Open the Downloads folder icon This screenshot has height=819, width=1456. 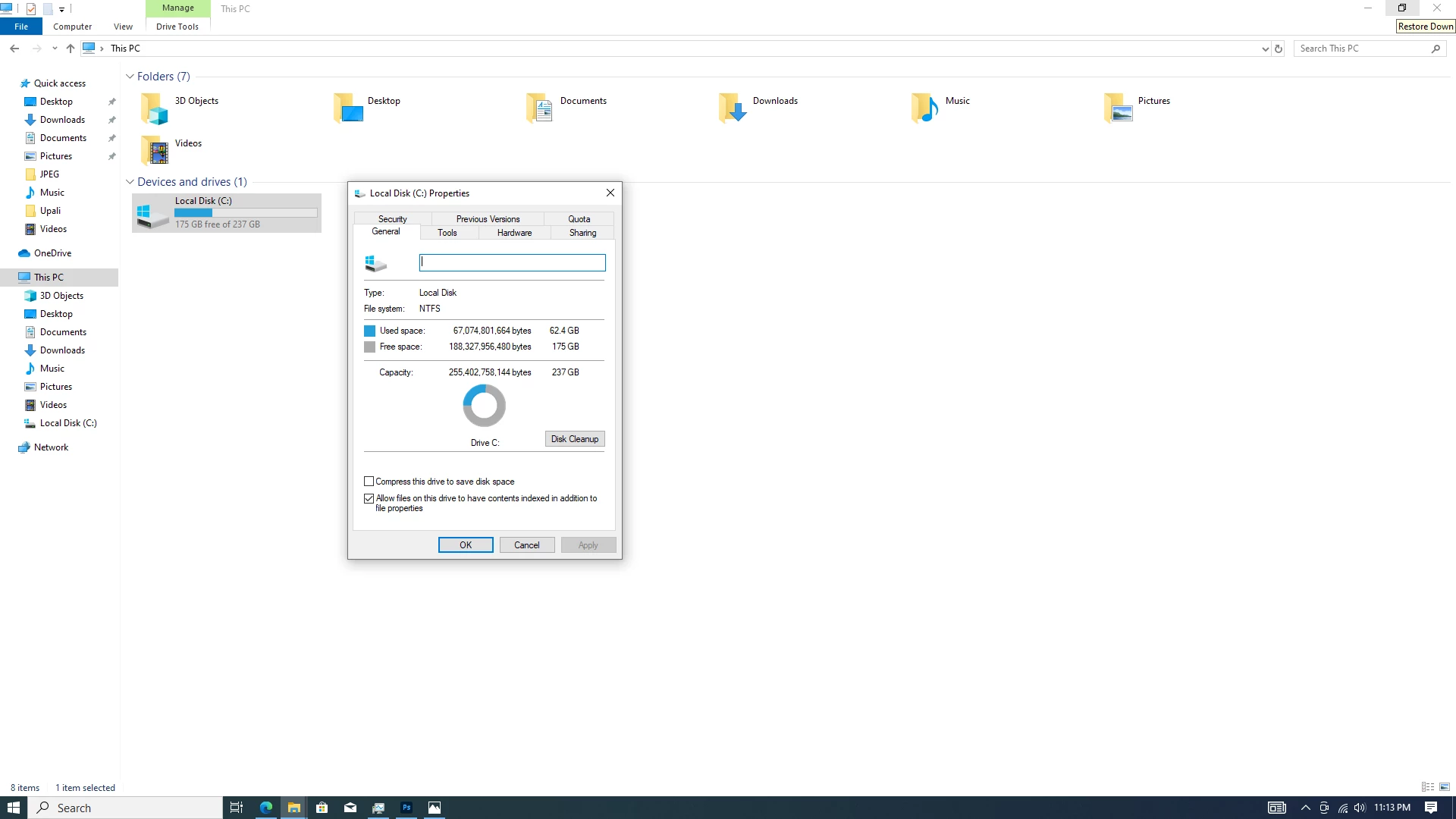click(733, 109)
